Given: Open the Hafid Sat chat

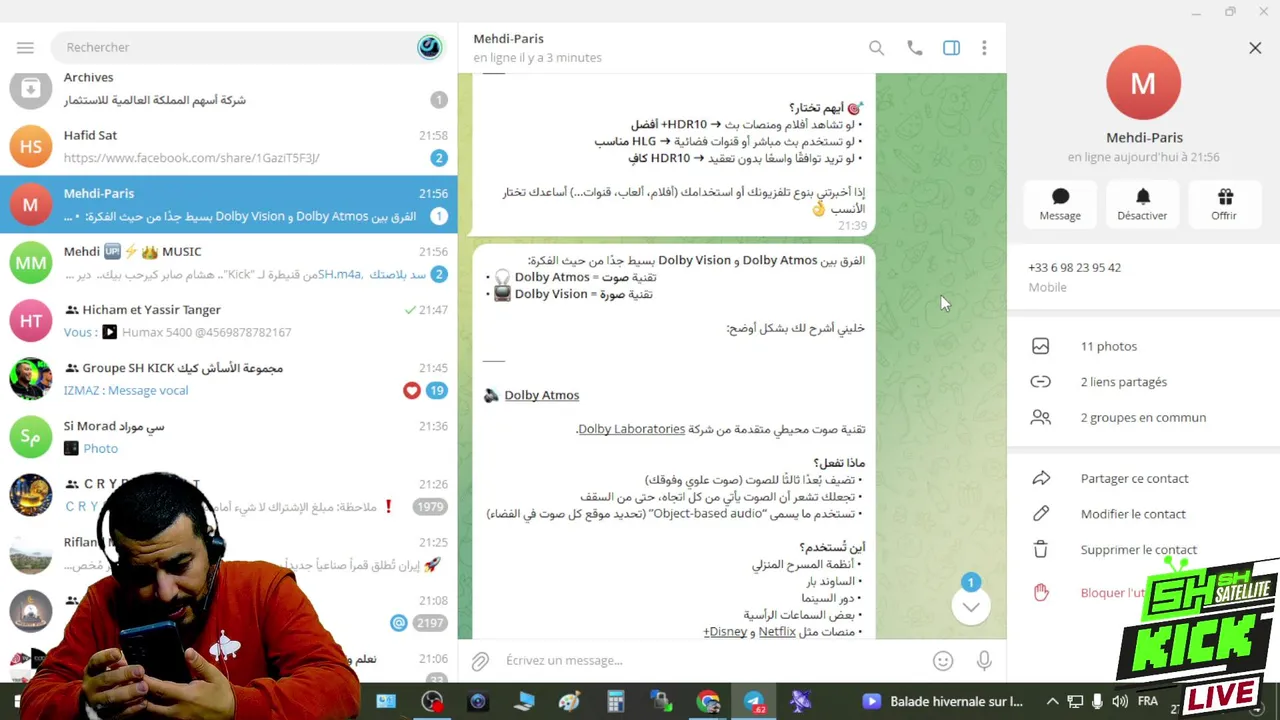Looking at the screenshot, I should tap(228, 146).
